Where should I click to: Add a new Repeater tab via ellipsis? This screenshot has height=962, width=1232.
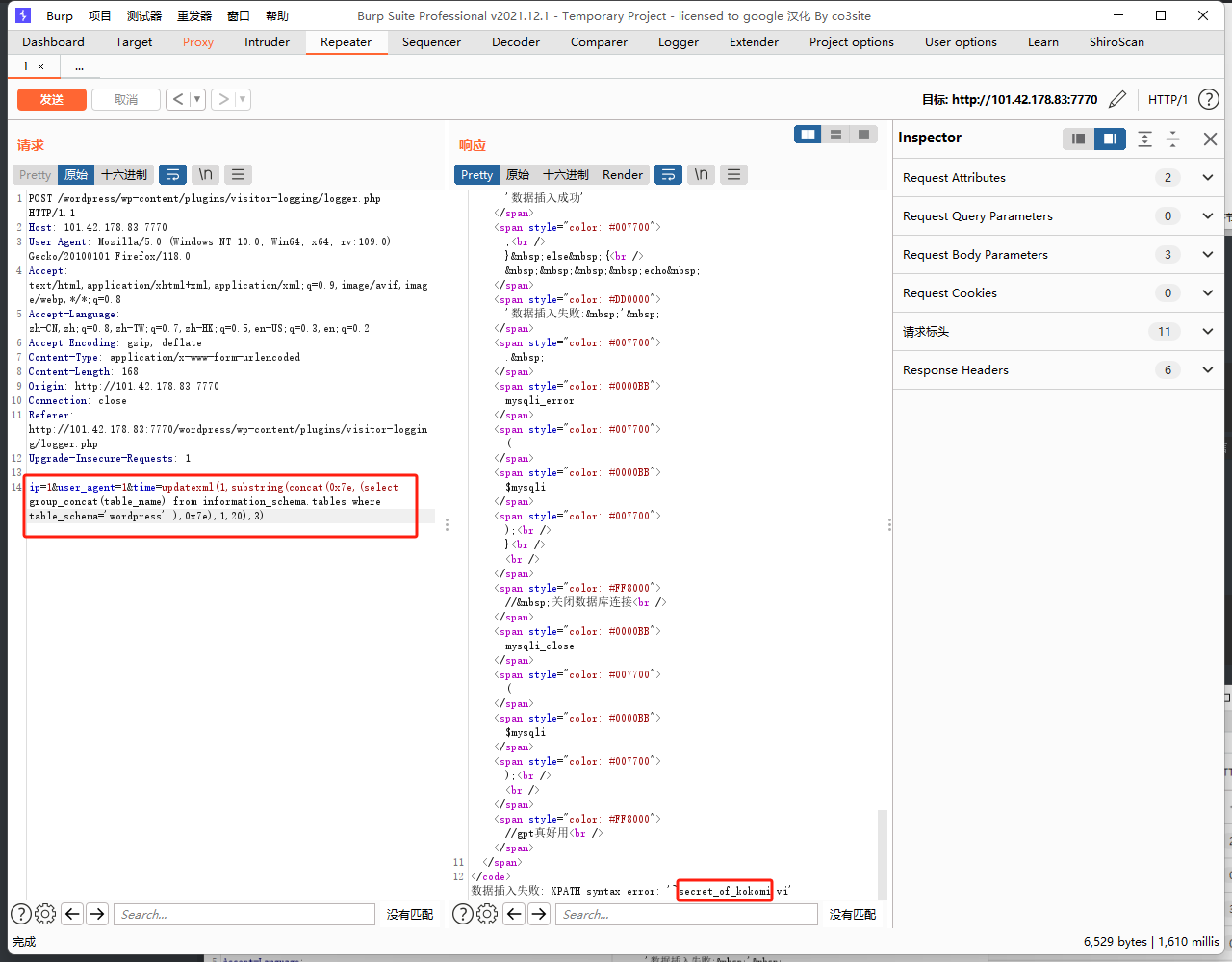point(79,66)
